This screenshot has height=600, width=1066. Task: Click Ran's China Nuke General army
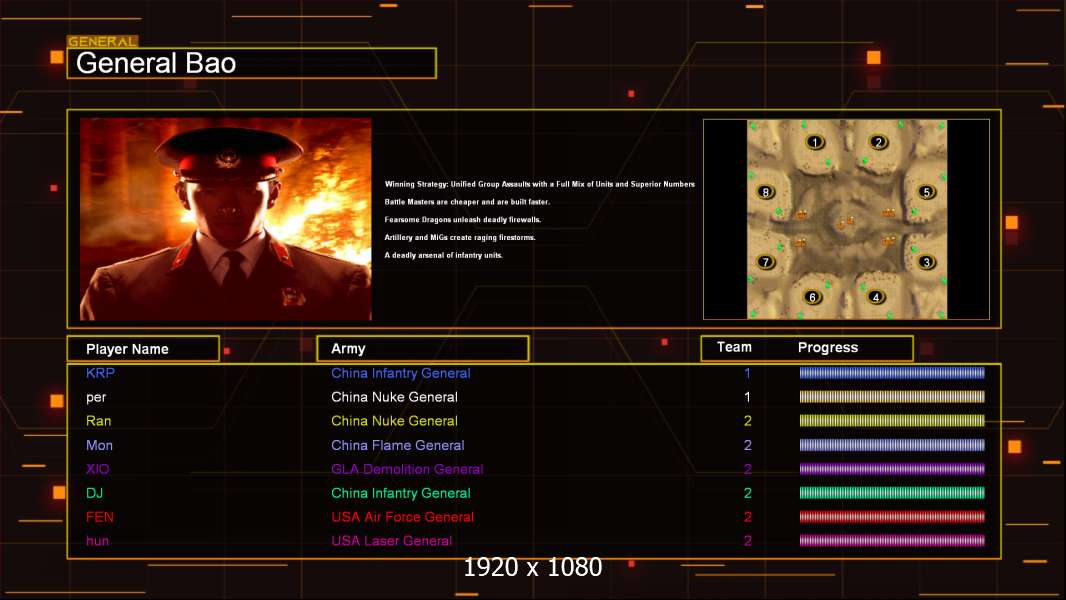(394, 421)
